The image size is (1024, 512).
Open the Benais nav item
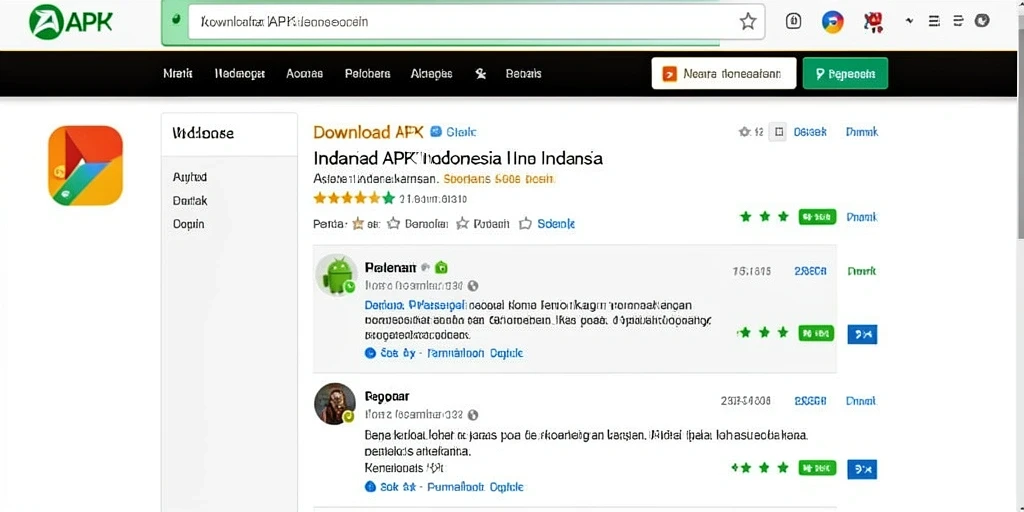524,74
